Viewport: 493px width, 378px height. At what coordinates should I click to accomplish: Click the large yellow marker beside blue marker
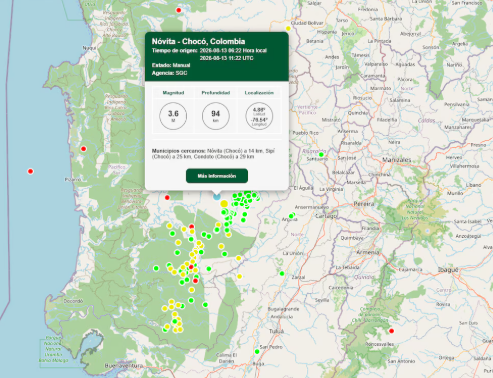point(224,204)
